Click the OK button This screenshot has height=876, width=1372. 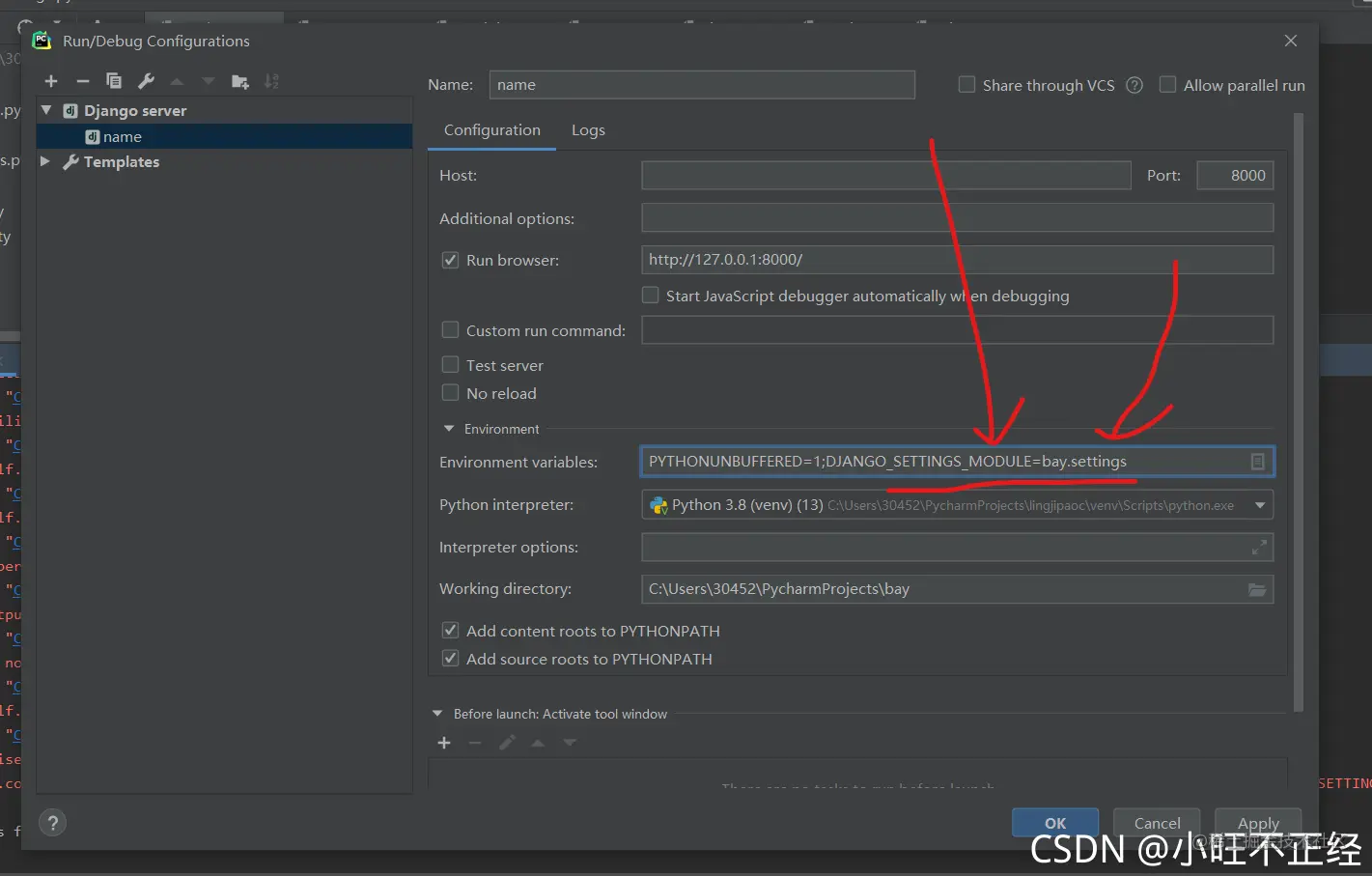click(1055, 823)
